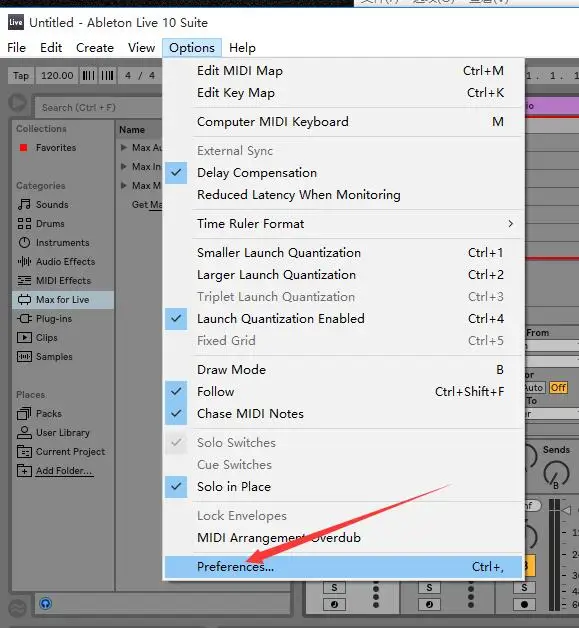The image size is (579, 628).
Task: Open the Create menu
Action: [95, 48]
